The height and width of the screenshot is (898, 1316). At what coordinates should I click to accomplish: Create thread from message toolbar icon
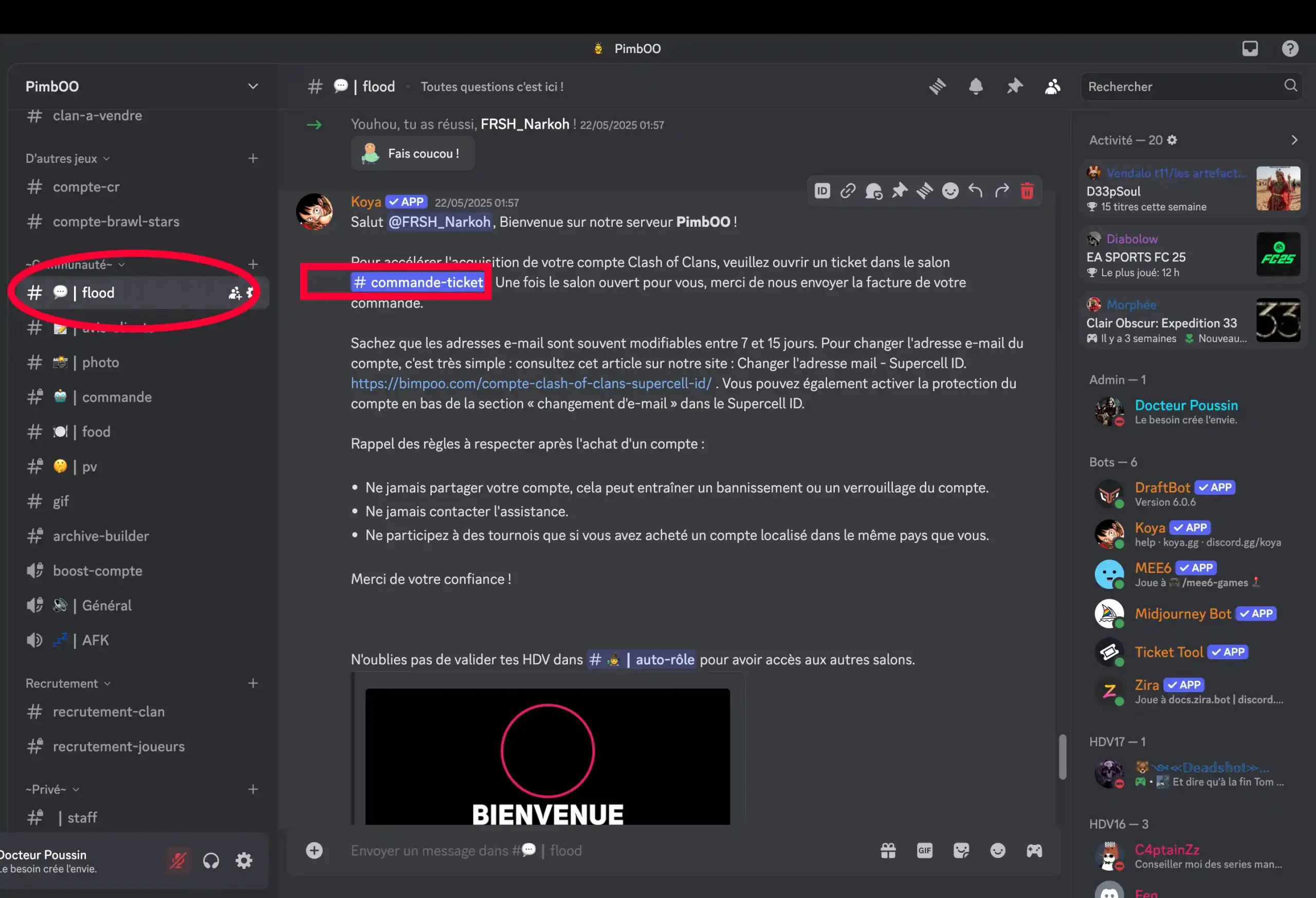[x=925, y=191]
